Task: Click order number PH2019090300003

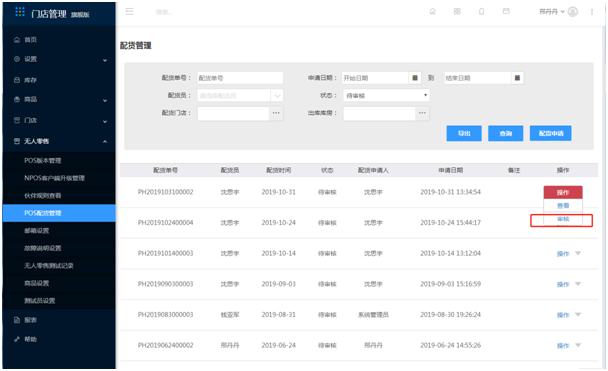Action: 166,284
